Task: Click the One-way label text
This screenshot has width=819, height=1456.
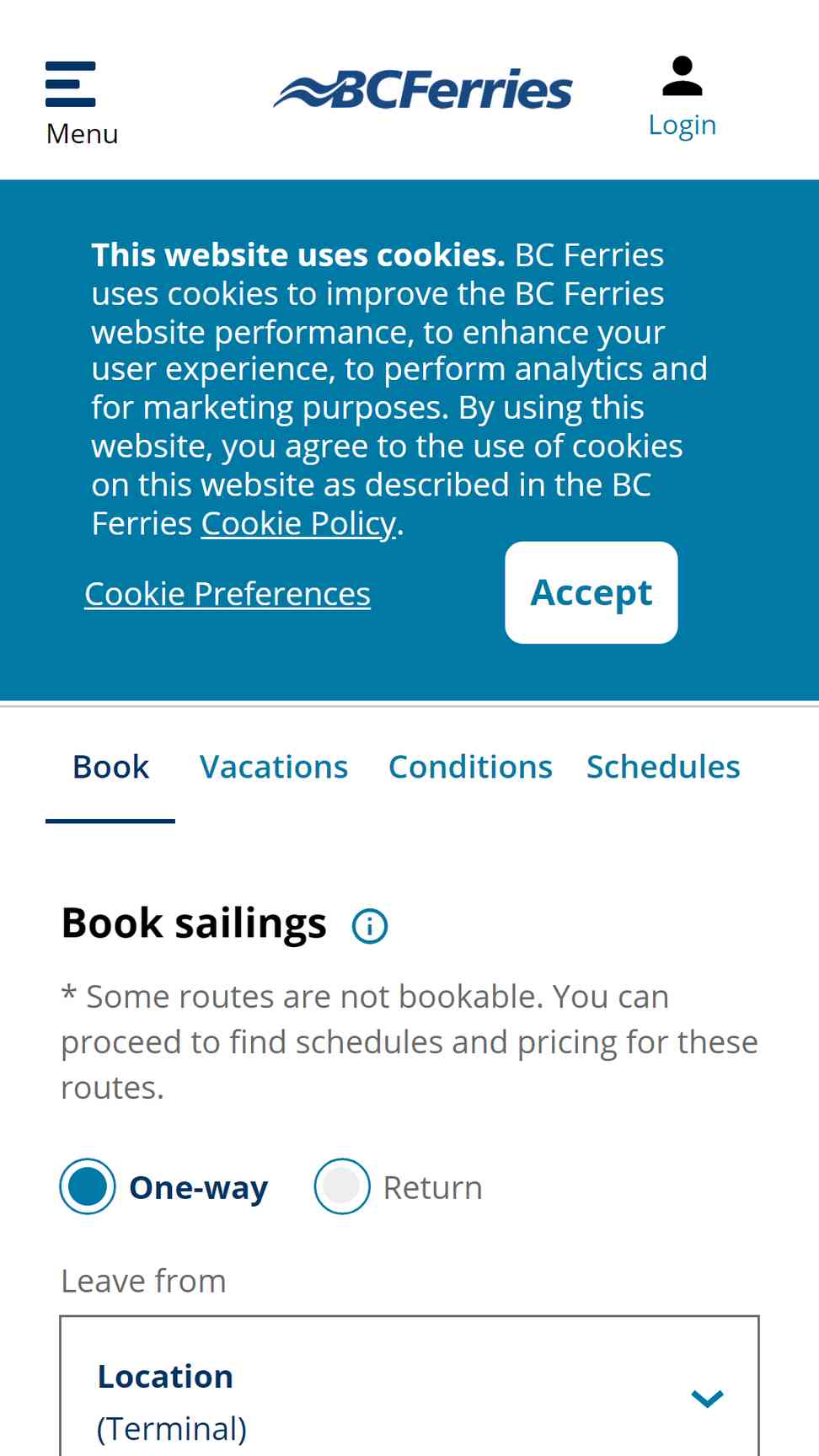Action: (x=199, y=1187)
